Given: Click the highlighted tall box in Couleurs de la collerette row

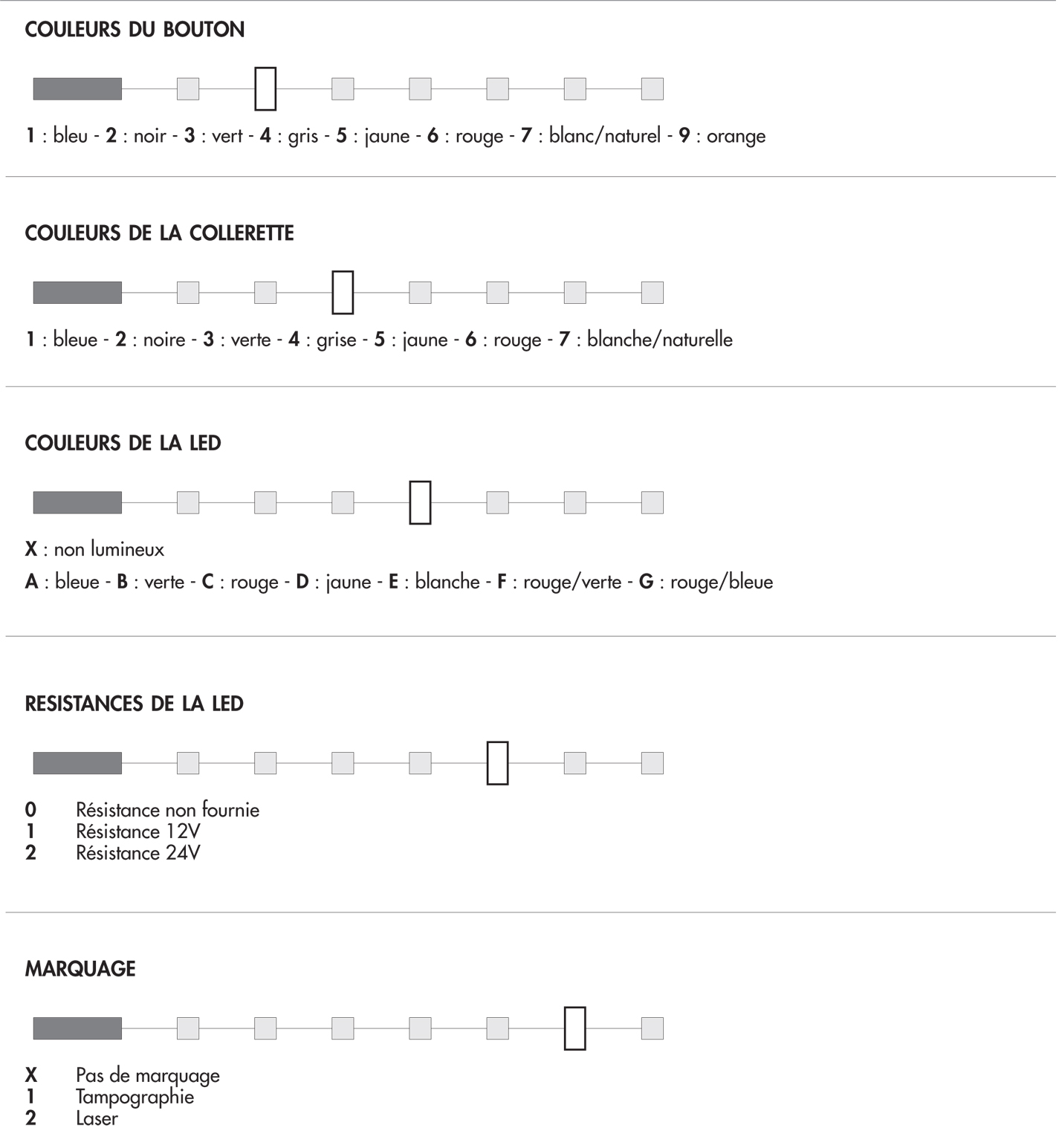Looking at the screenshot, I should 343,292.
